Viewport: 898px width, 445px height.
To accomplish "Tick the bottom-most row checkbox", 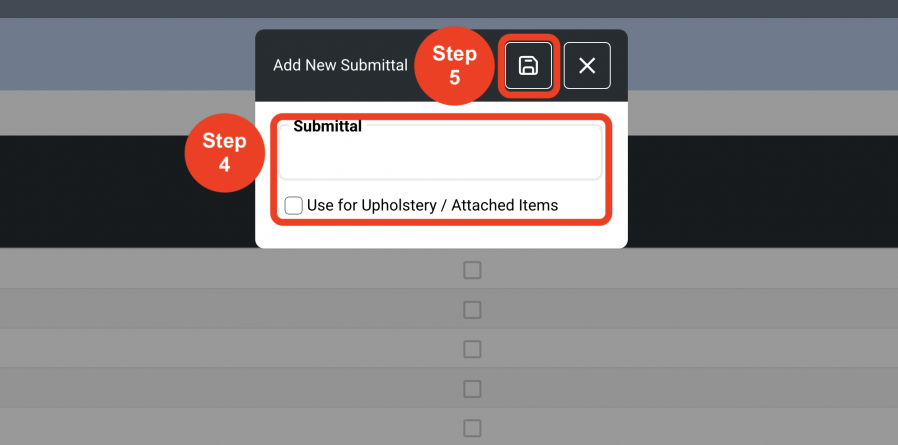I will 472,428.
